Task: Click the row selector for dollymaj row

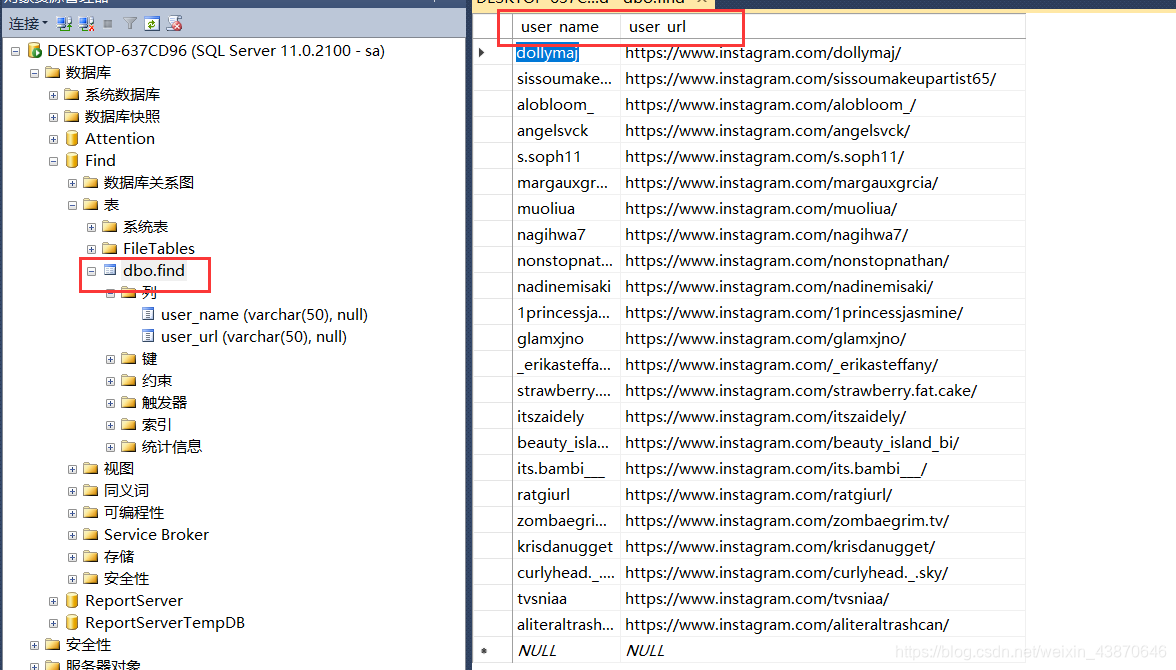Action: [x=493, y=53]
